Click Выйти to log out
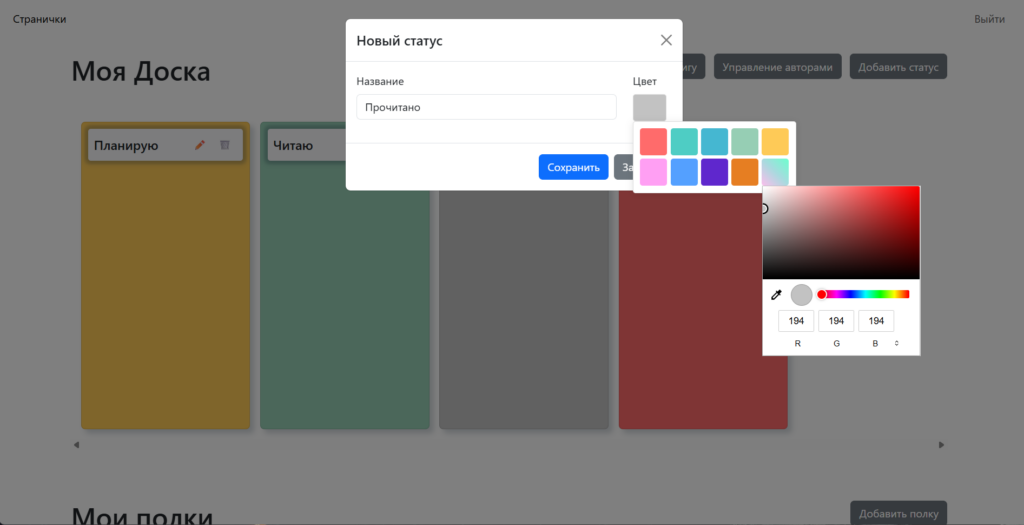This screenshot has width=1024, height=525. 989,19
